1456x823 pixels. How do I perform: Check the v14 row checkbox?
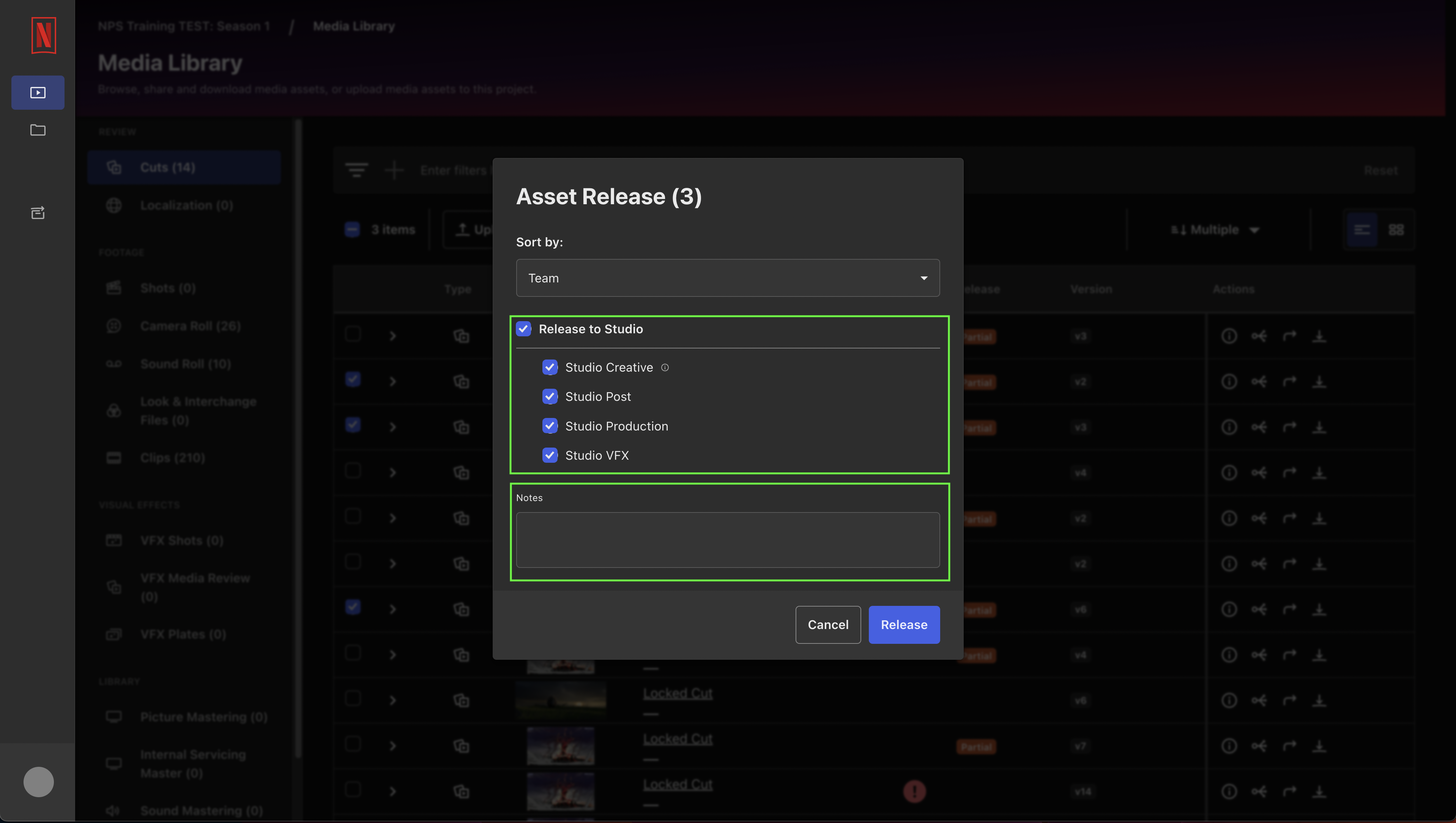353,789
